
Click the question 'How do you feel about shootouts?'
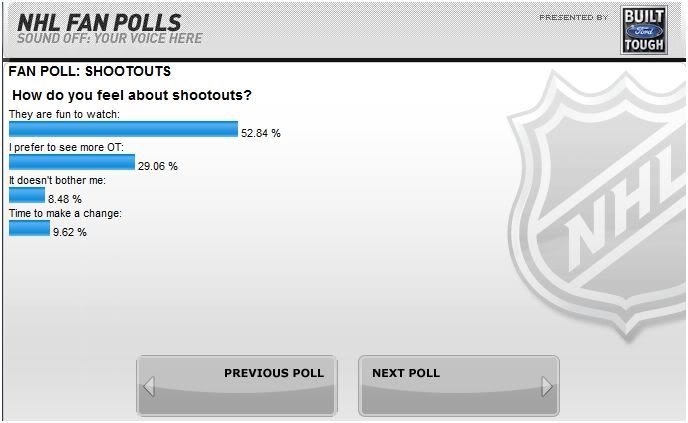(x=132, y=95)
